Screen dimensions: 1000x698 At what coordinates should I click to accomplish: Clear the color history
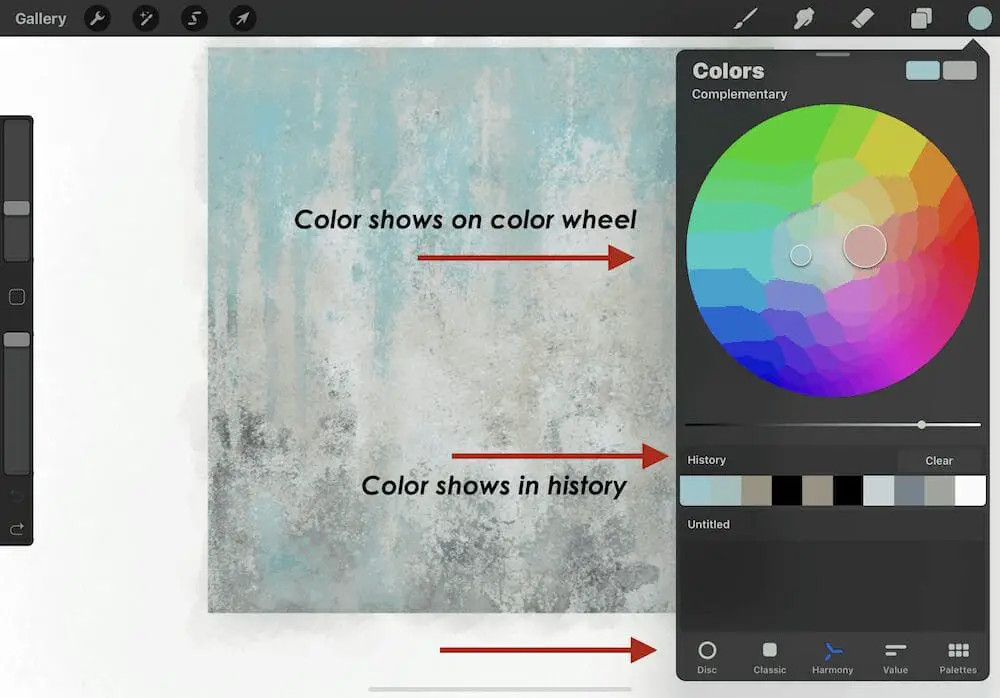[x=939, y=461]
